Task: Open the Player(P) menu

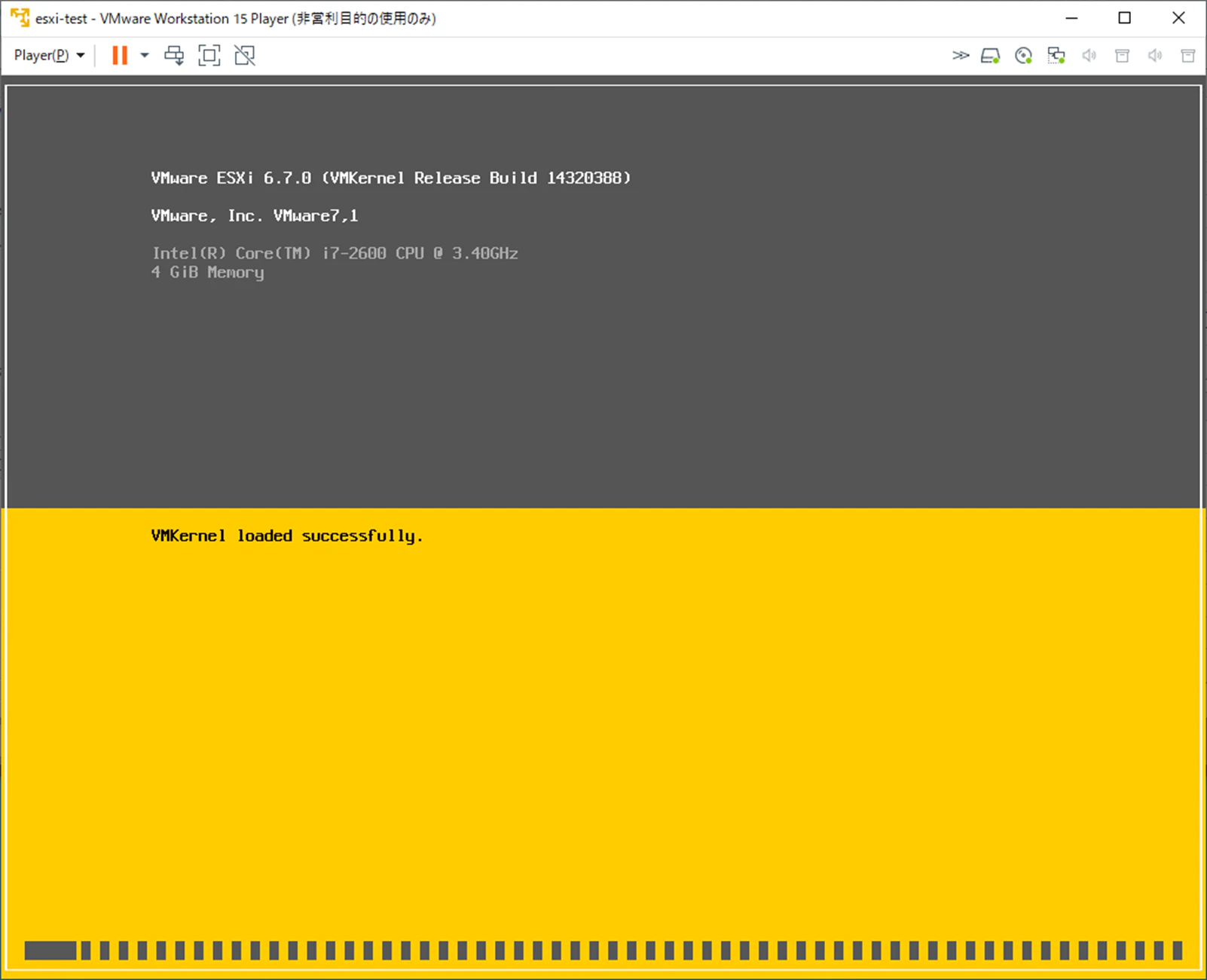Action: [49, 56]
